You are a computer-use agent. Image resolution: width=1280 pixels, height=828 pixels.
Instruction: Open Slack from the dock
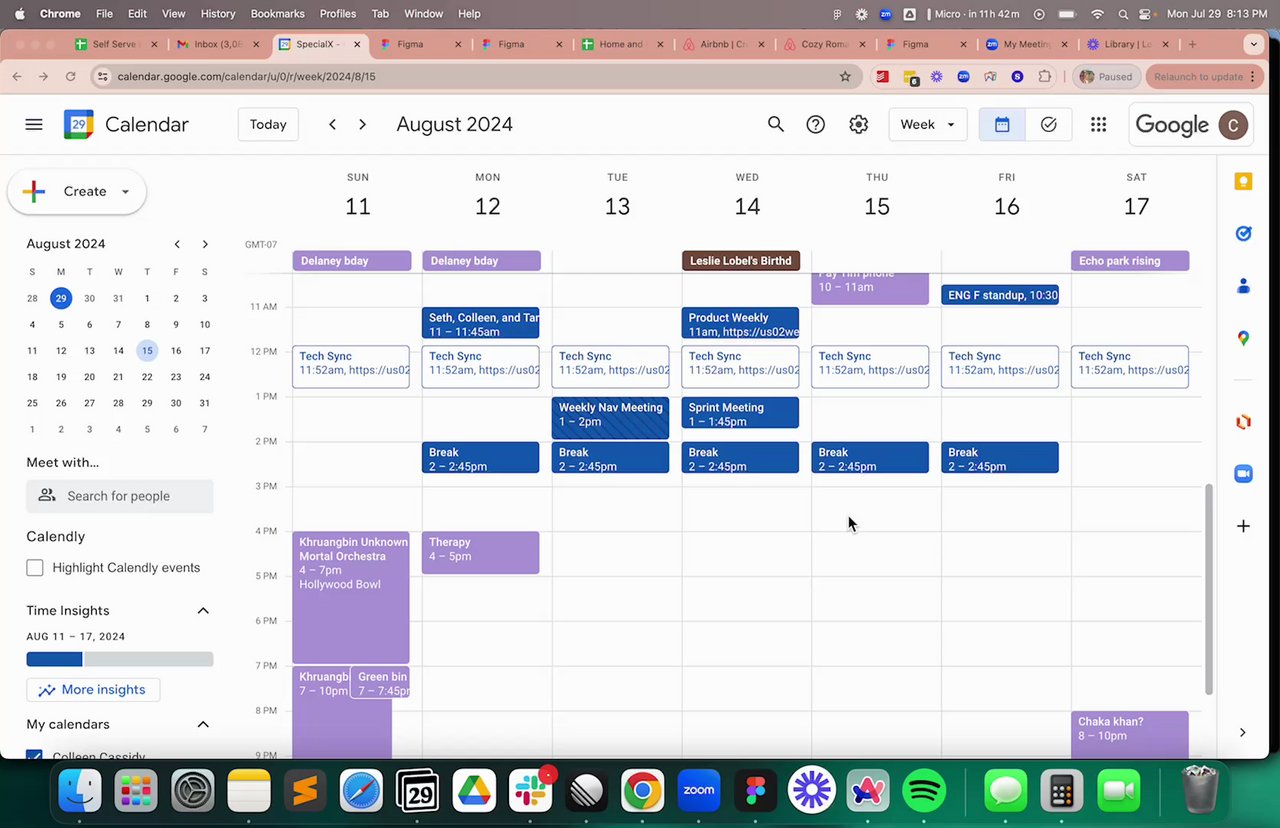point(530,792)
